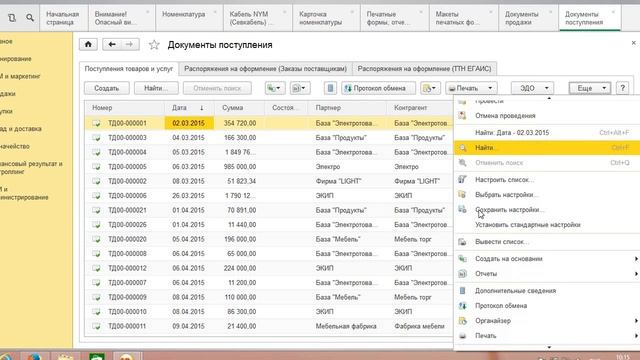The width and height of the screenshot is (640, 360).
Task: Open the sections menu icon at top left
Action: [12, 18]
